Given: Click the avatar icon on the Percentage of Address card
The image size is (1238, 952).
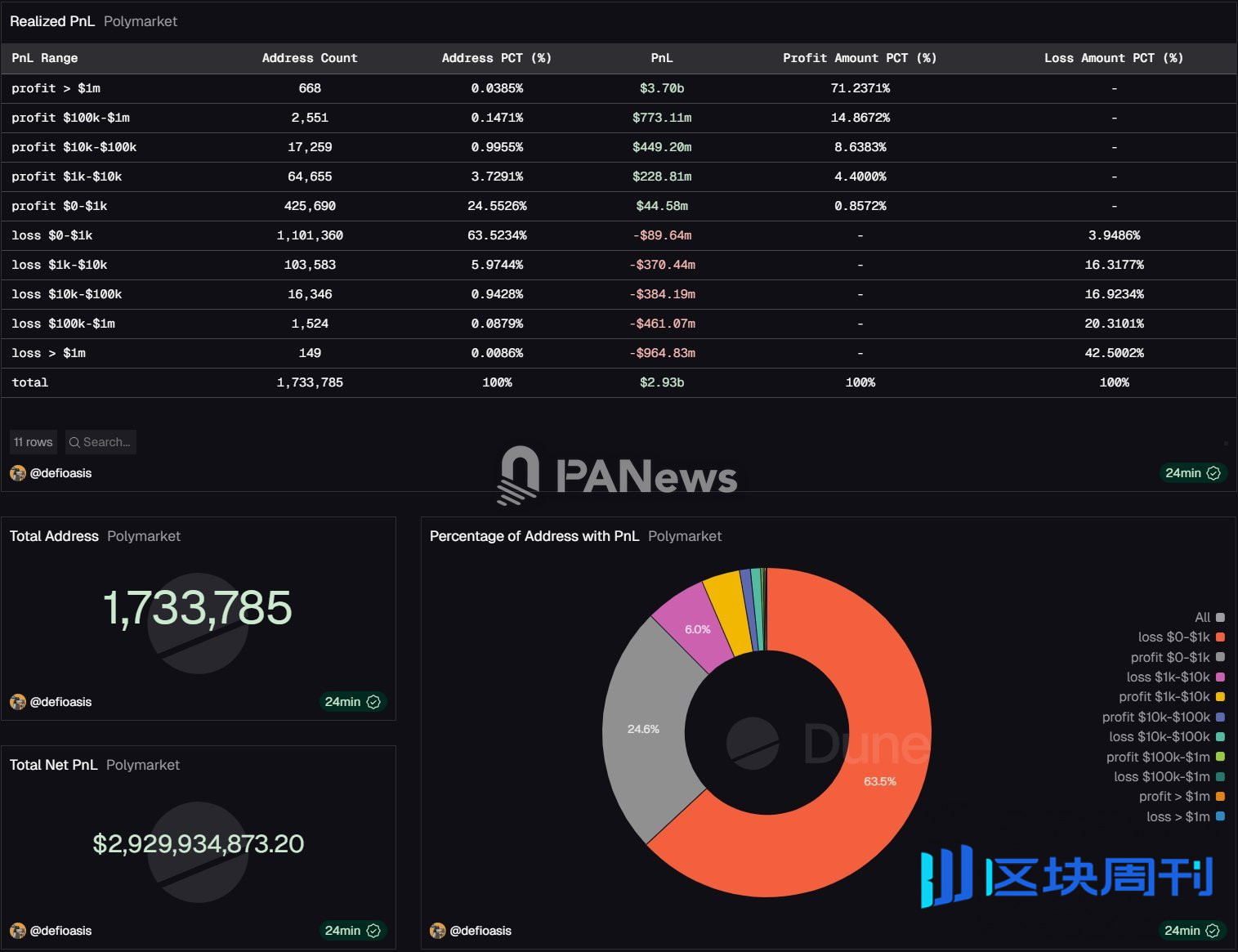Looking at the screenshot, I should coord(436,931).
